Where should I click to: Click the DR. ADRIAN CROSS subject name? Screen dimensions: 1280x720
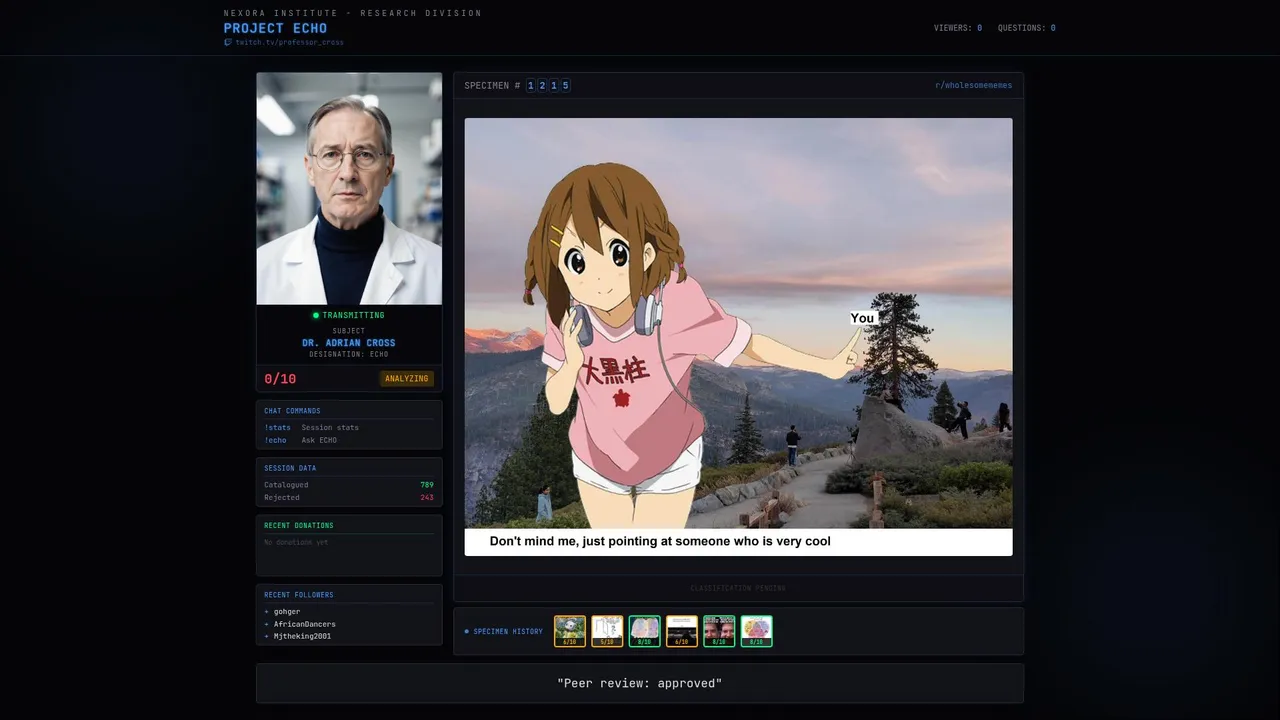[349, 343]
